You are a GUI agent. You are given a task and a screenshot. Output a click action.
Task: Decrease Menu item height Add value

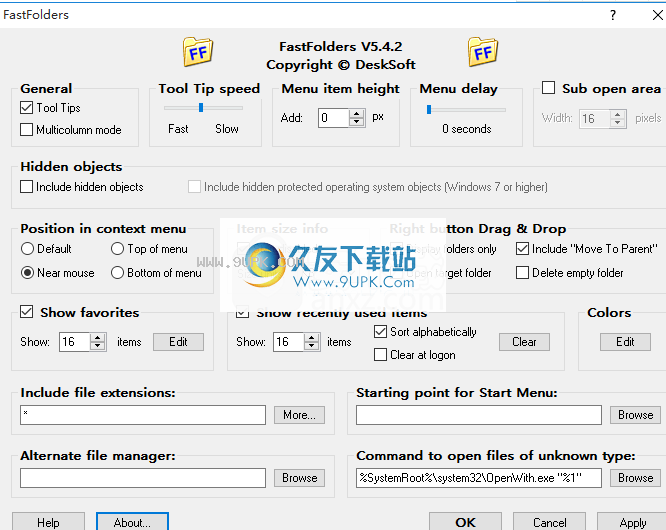pos(357,122)
